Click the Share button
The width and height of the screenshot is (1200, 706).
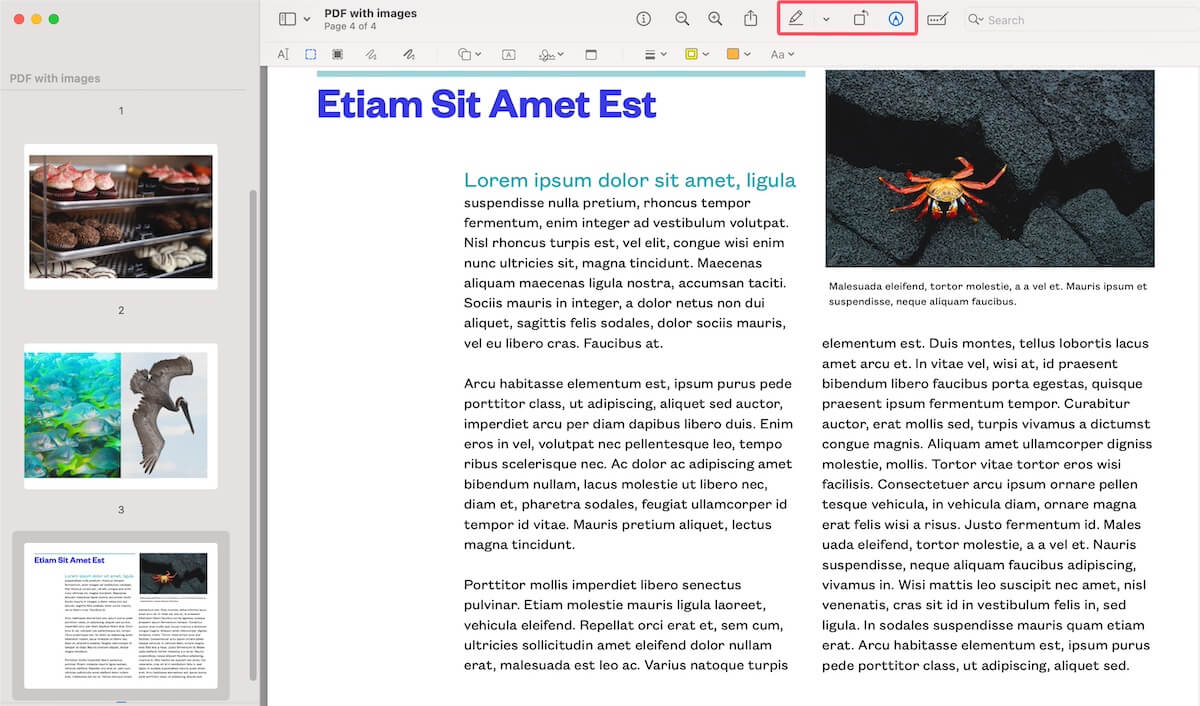pos(750,19)
